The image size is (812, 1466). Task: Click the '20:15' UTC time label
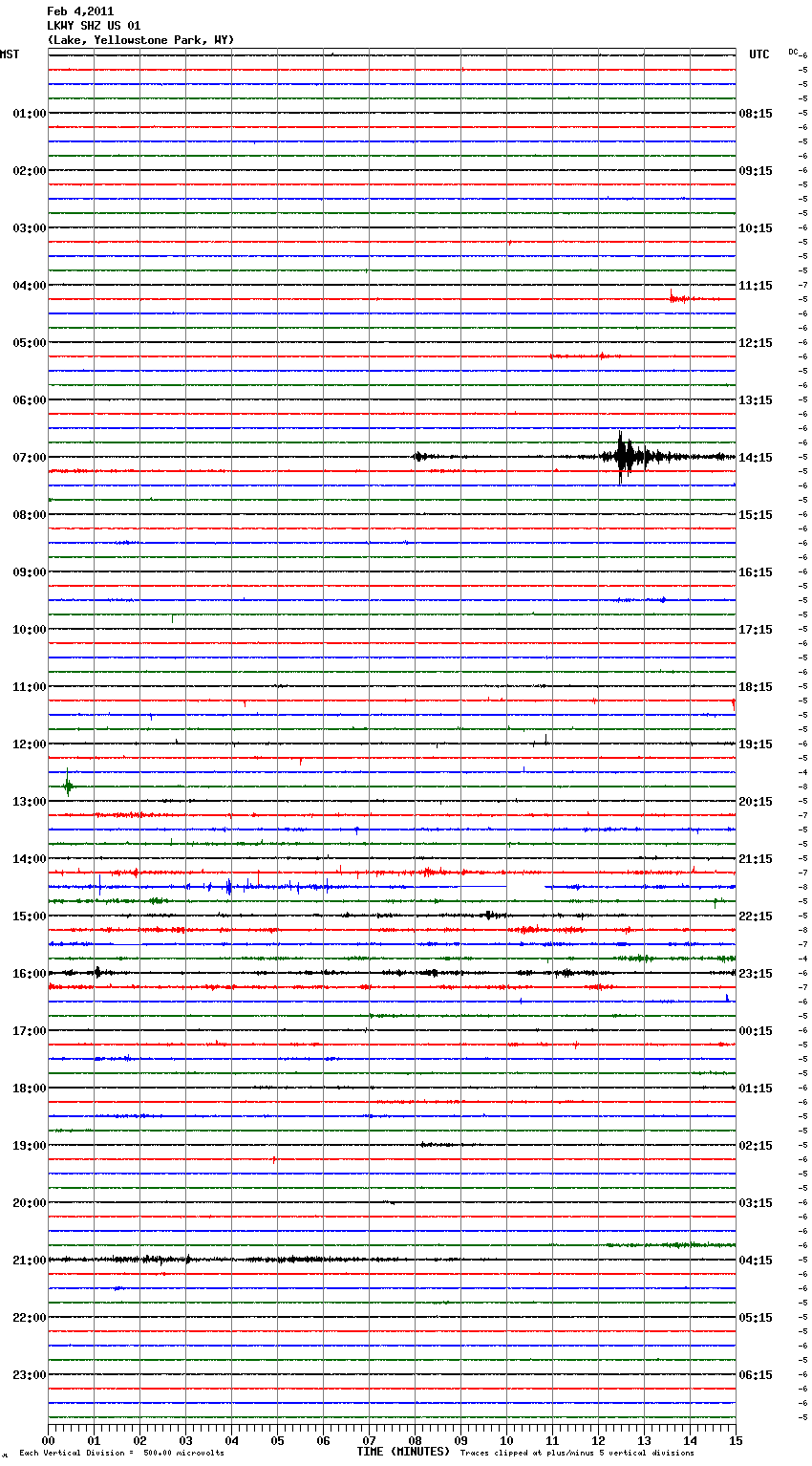tap(756, 802)
